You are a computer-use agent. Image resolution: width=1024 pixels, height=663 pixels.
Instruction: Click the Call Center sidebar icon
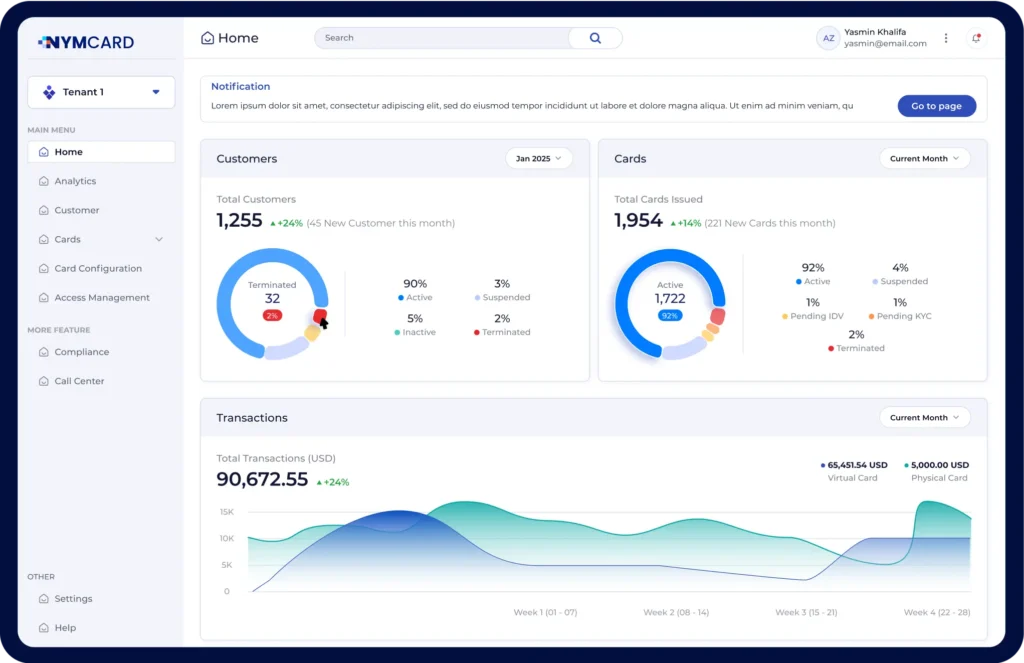[43, 381]
